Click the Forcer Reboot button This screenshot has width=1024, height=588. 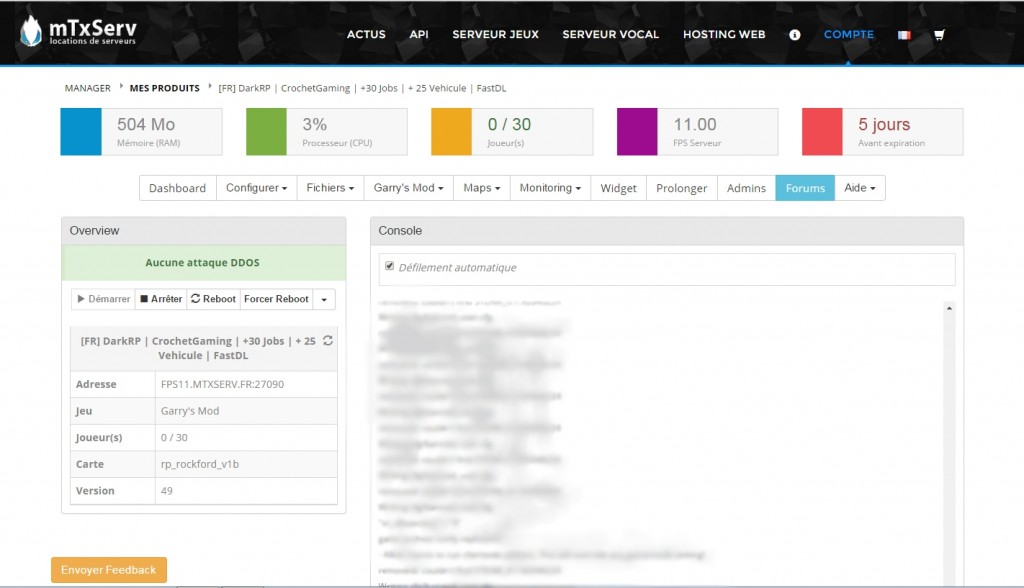(276, 299)
